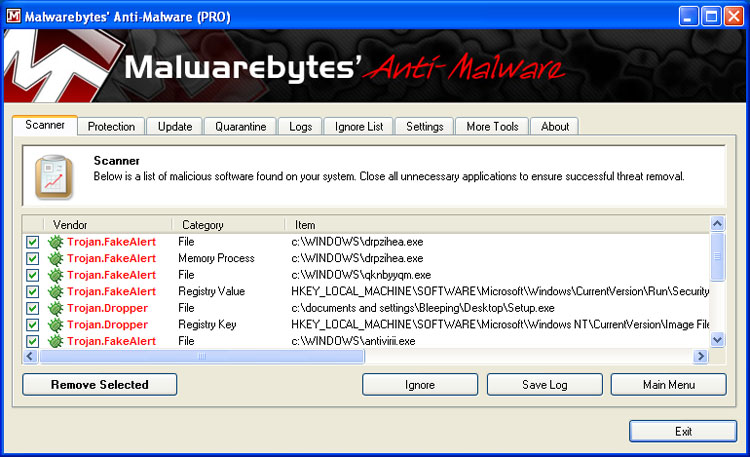Open the Quarantine tab
Image resolution: width=750 pixels, height=457 pixels.
tap(241, 127)
